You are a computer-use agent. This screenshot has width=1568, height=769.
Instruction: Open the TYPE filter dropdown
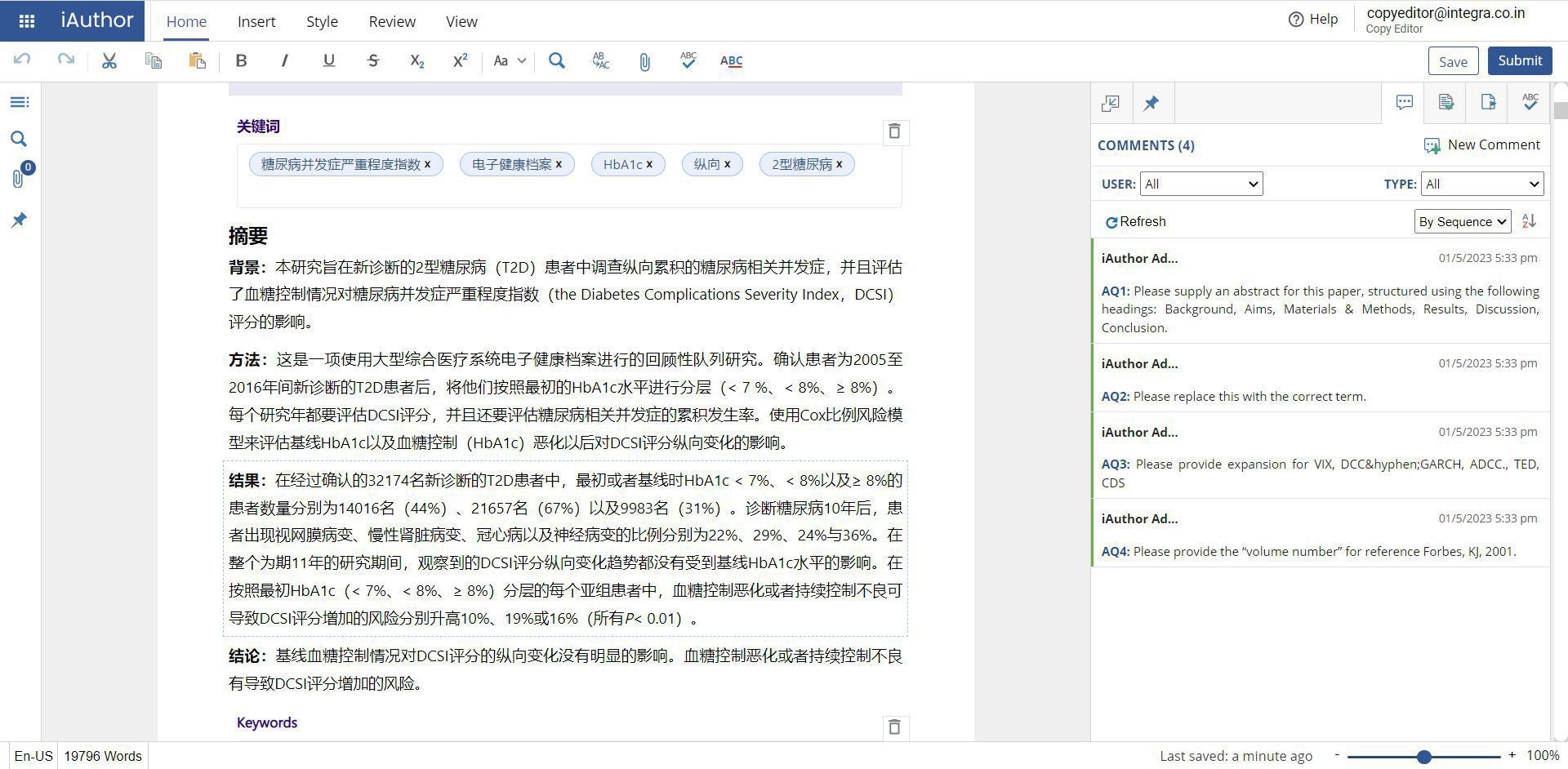tap(1482, 184)
